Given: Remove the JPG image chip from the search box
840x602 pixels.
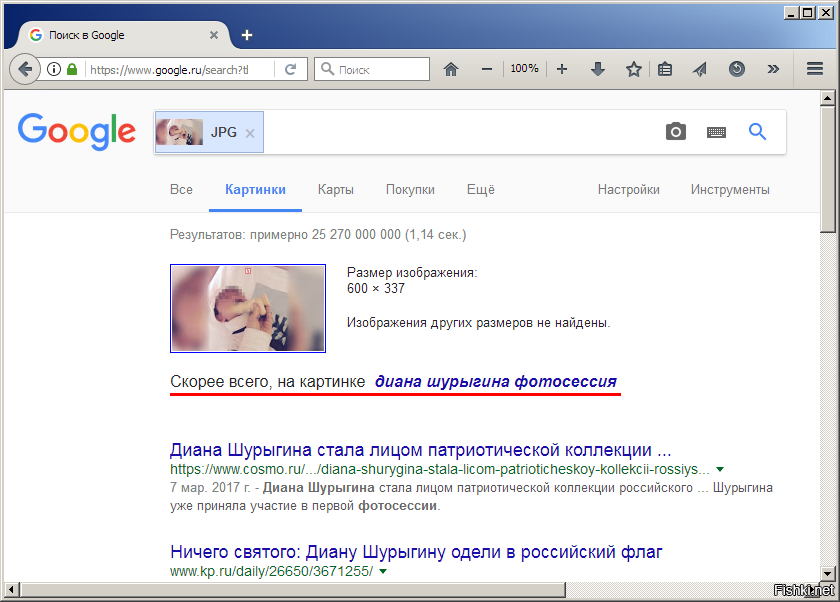Looking at the screenshot, I should (x=250, y=133).
